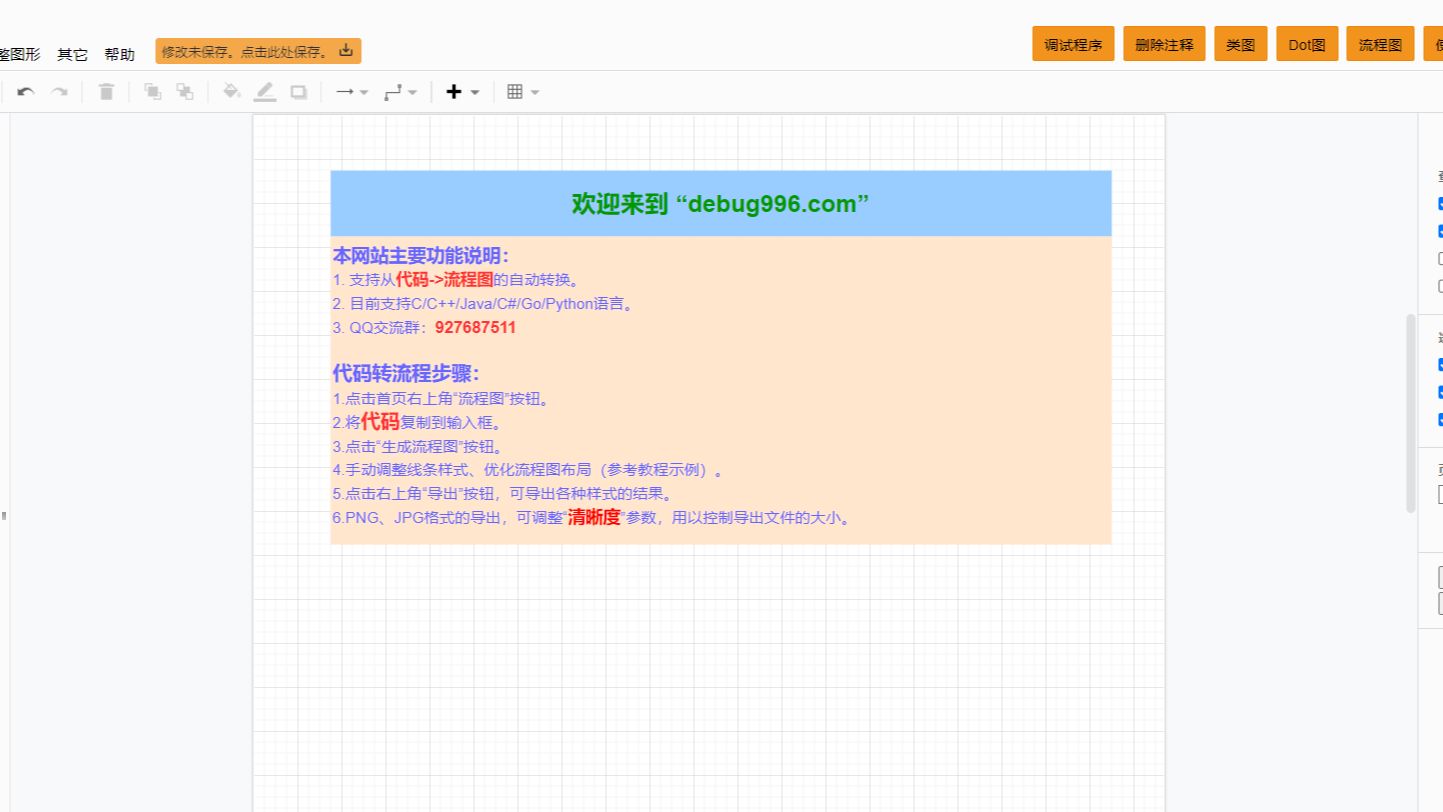The width and height of the screenshot is (1443, 812).
Task: Click the 欢迎来到 debug996.com heading text
Action: pos(720,204)
